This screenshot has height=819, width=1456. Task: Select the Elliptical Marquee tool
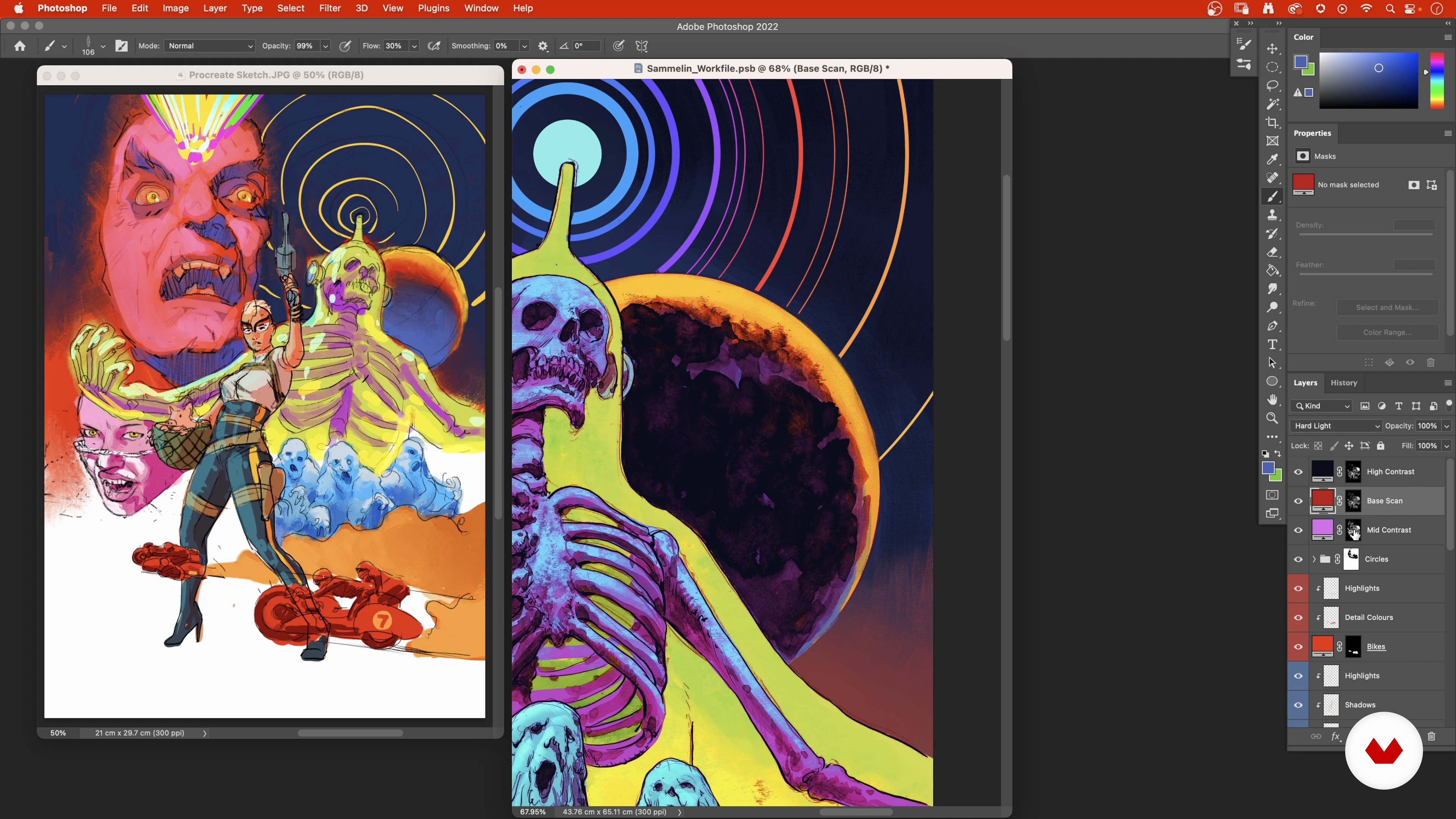pos(1272,67)
